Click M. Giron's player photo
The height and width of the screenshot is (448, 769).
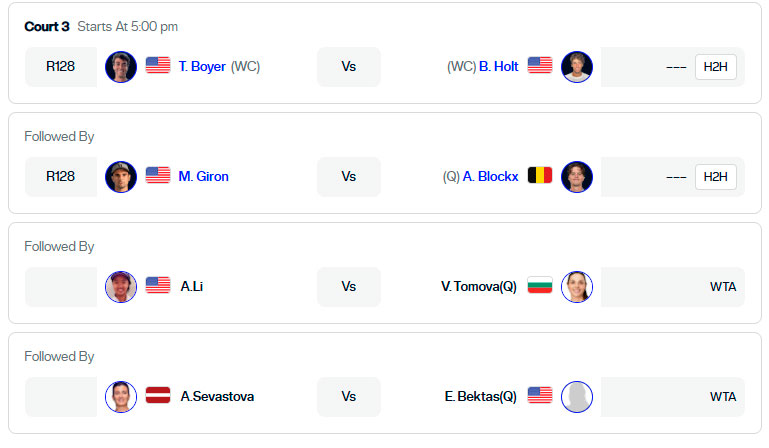pos(121,177)
